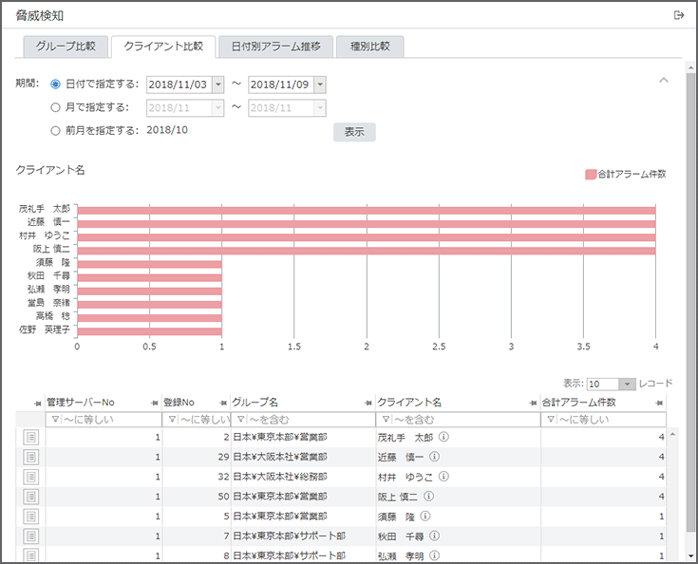698x564 pixels.
Task: Click the 須藤 隆 chart bar
Action: point(150,264)
